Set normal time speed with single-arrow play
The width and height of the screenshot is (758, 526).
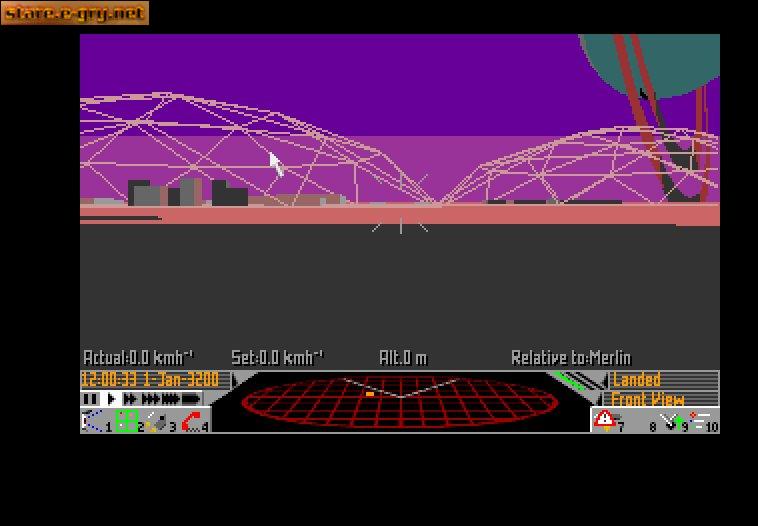coord(111,399)
